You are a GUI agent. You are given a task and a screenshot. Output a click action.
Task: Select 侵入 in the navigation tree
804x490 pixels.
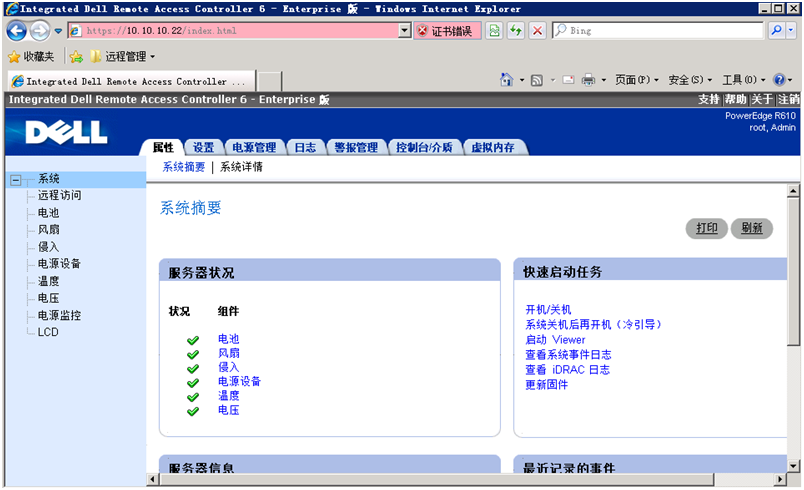[48, 247]
